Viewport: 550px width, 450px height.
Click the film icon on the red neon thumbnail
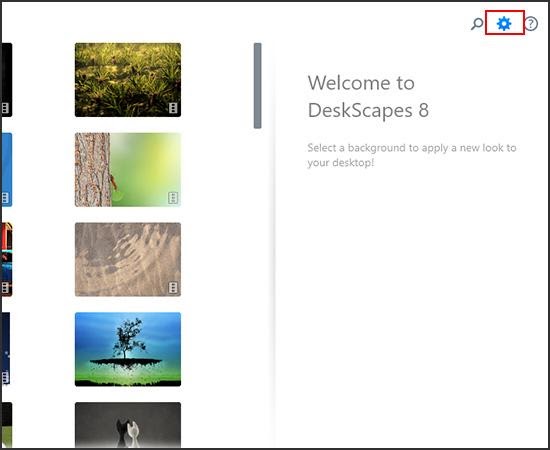click(5, 288)
